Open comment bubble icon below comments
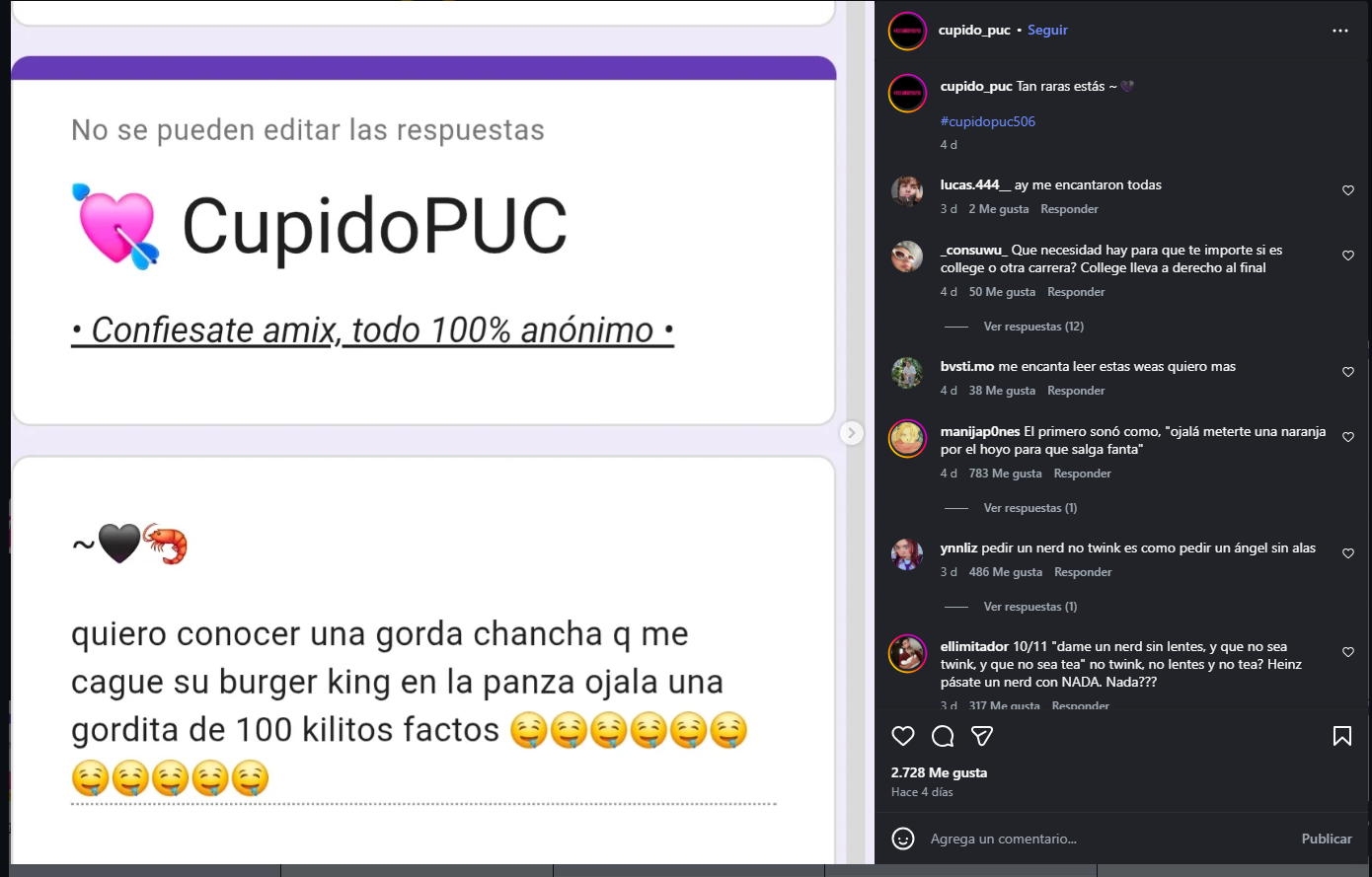 click(x=943, y=736)
